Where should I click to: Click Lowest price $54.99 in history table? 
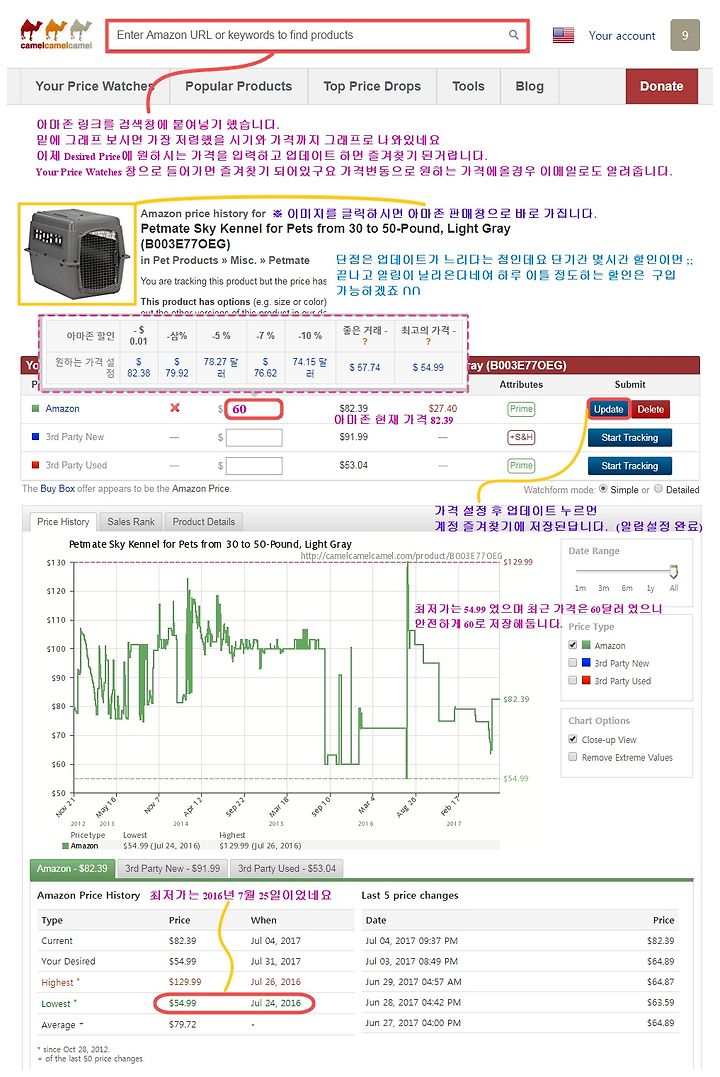point(183,1003)
